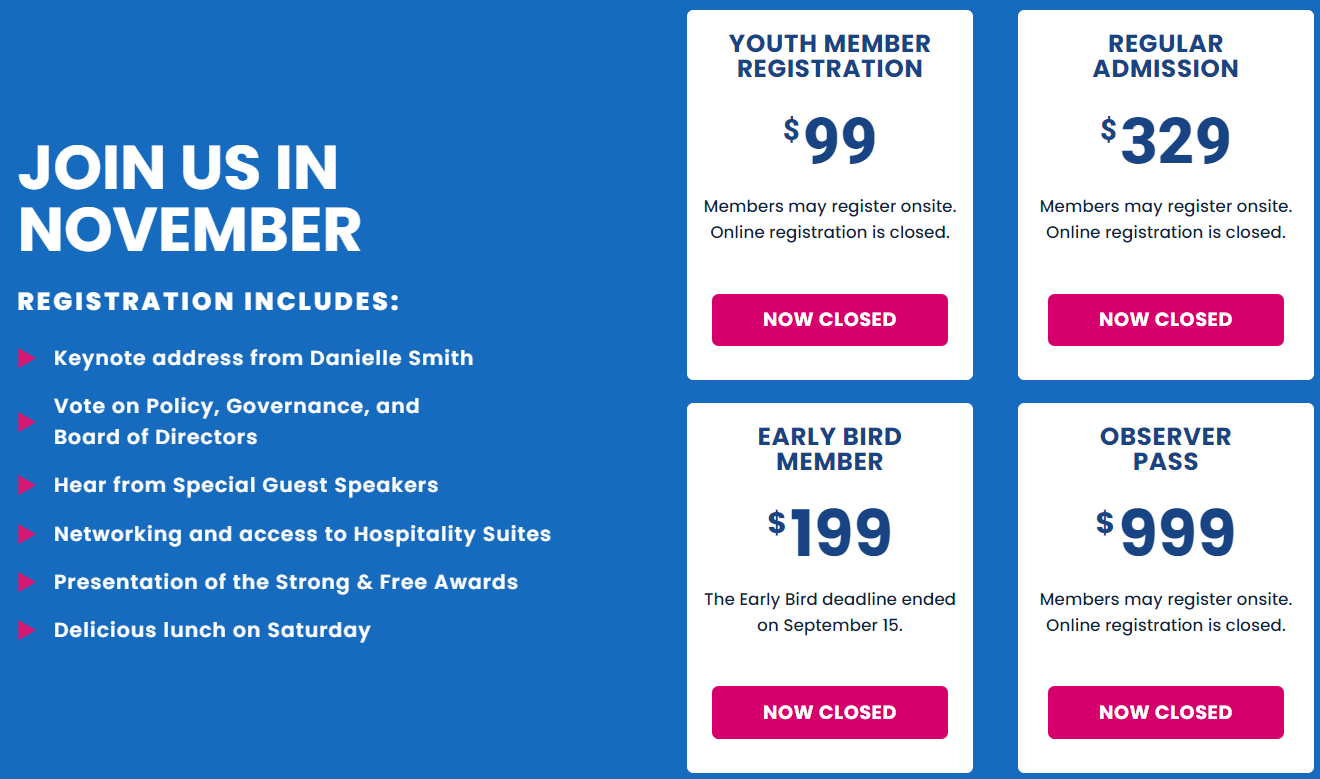The image size is (1320, 779).
Task: Click the $999 Observer Pass price
Action: [x=1166, y=534]
